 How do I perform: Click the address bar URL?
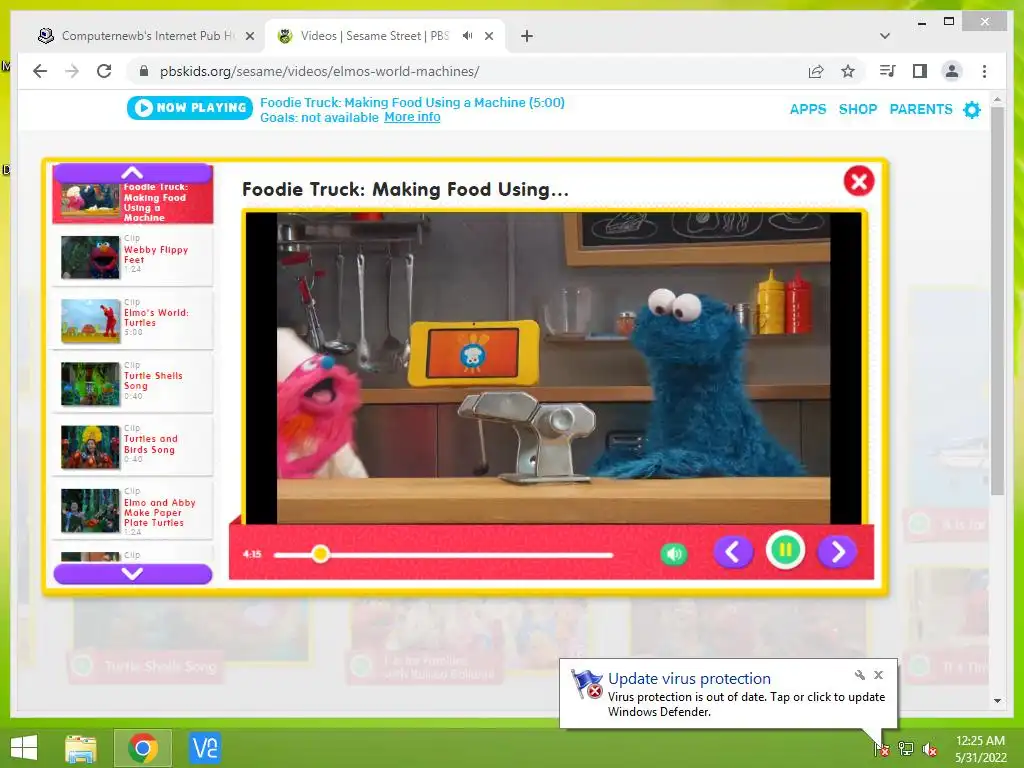[x=319, y=71]
